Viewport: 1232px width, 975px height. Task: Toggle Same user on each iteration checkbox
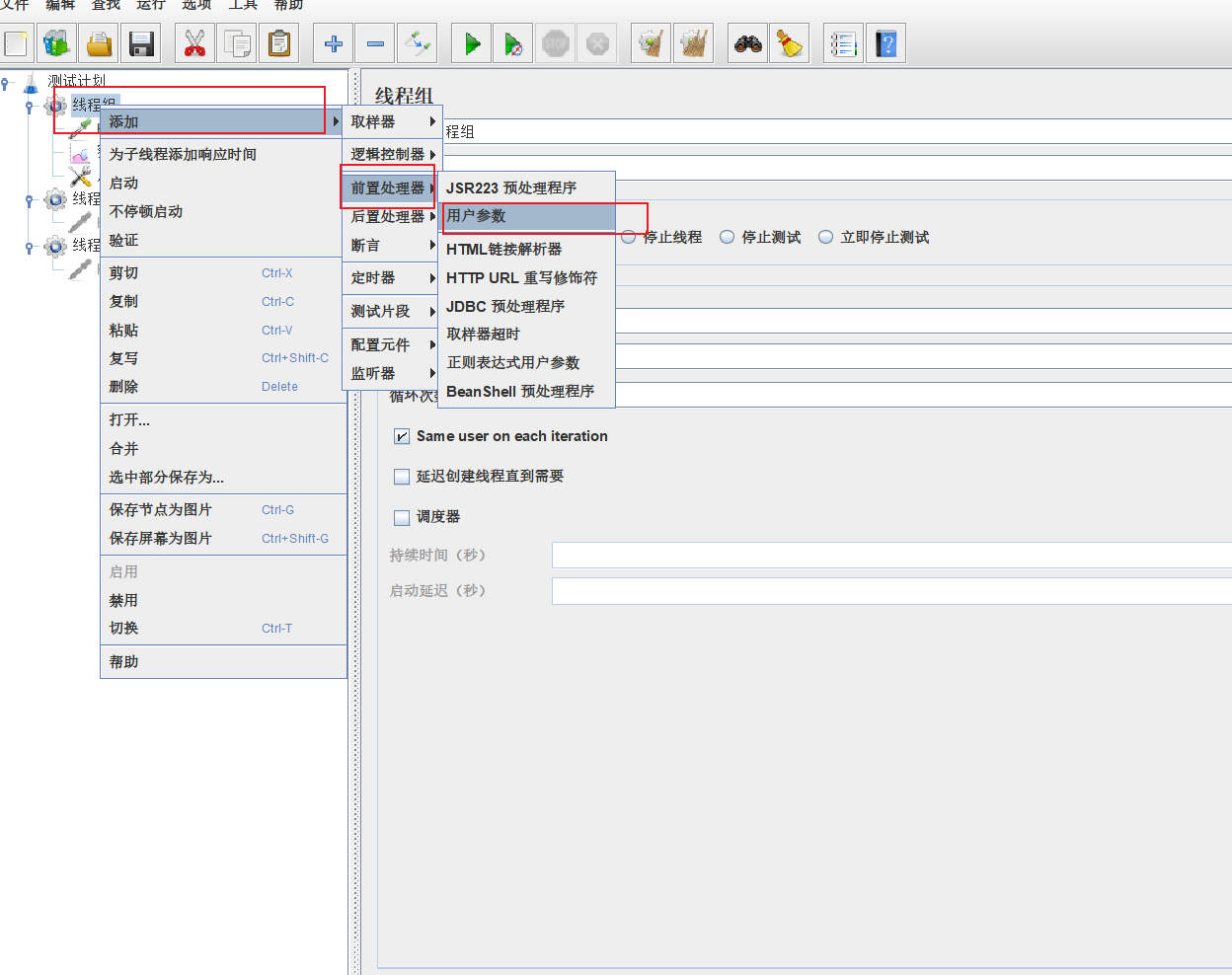(x=402, y=436)
